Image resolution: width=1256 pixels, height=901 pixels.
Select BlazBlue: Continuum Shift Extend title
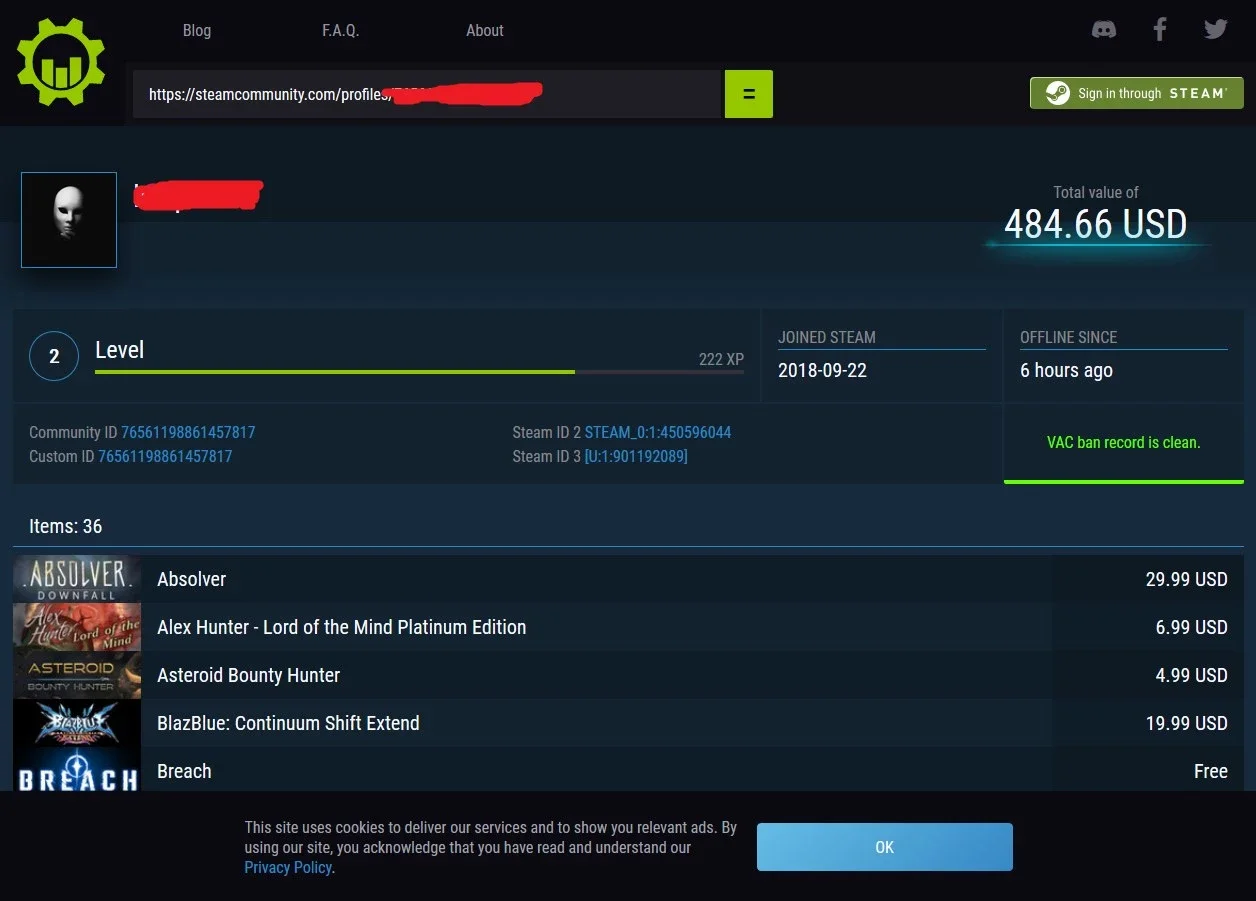(x=288, y=723)
